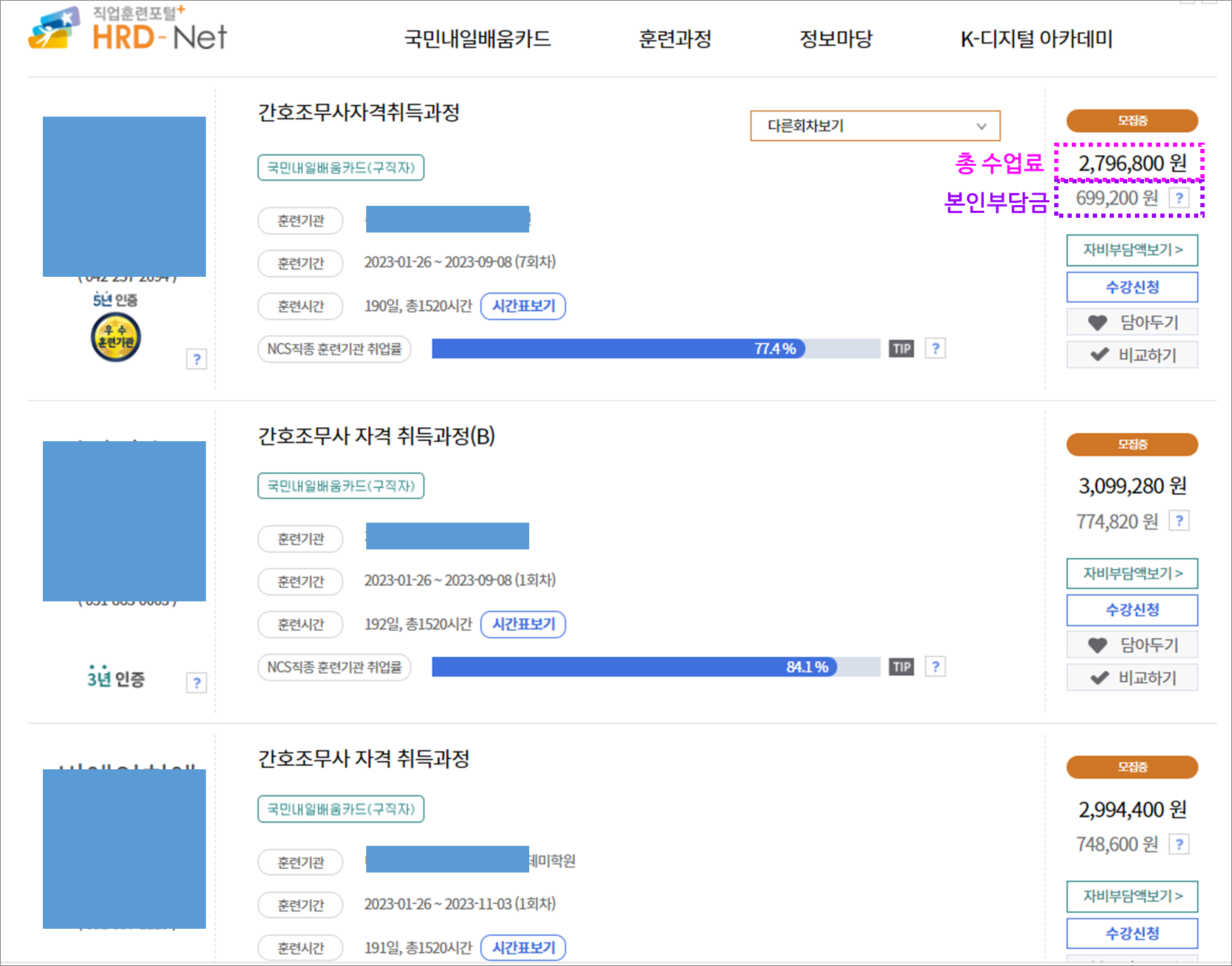Click the 우수 훈련기관 badge on first course
The image size is (1232, 966).
tap(116, 337)
